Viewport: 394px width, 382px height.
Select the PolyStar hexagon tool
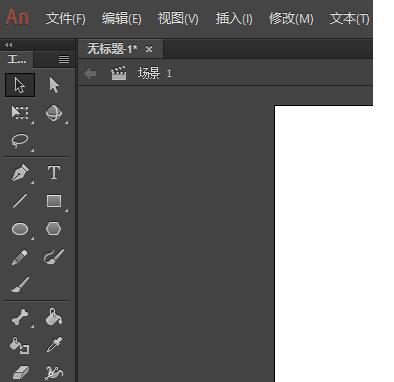coord(54,229)
